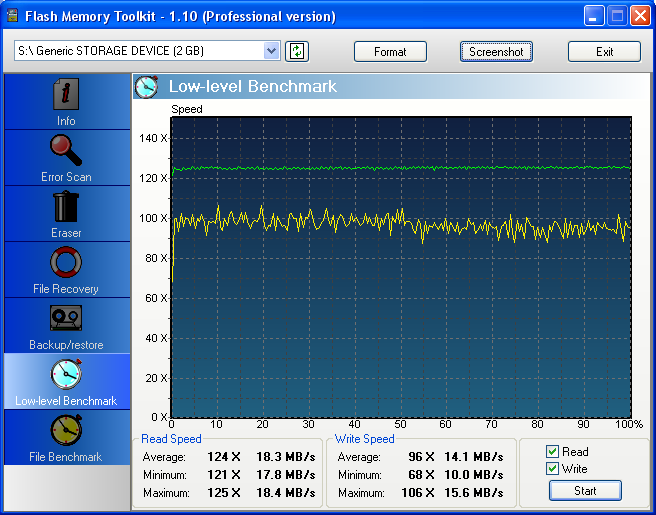
Task: Open the Eraser trash can icon
Action: click(66, 207)
